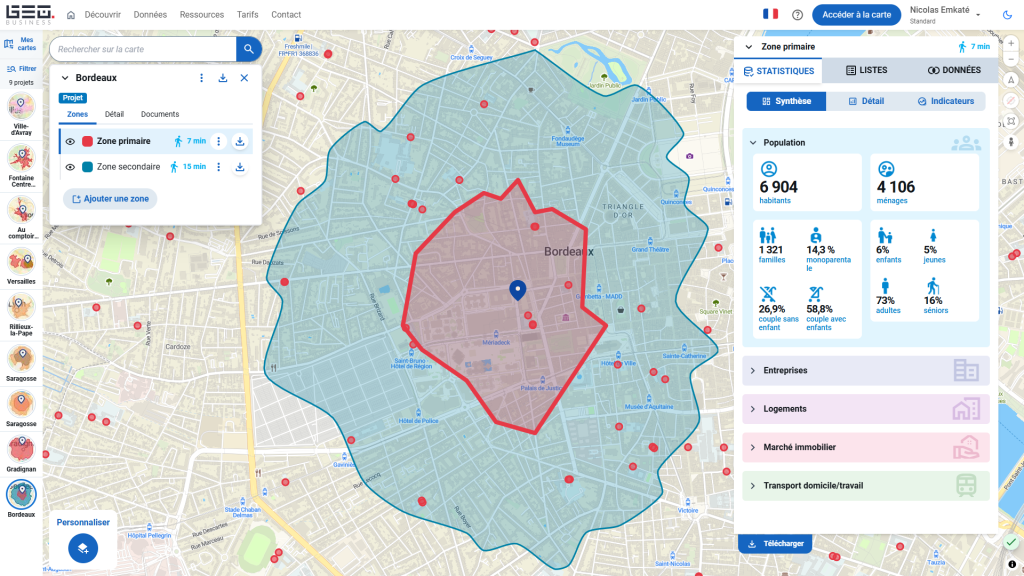Click the Personnaliser layers button
The width and height of the screenshot is (1024, 576).
83,547
